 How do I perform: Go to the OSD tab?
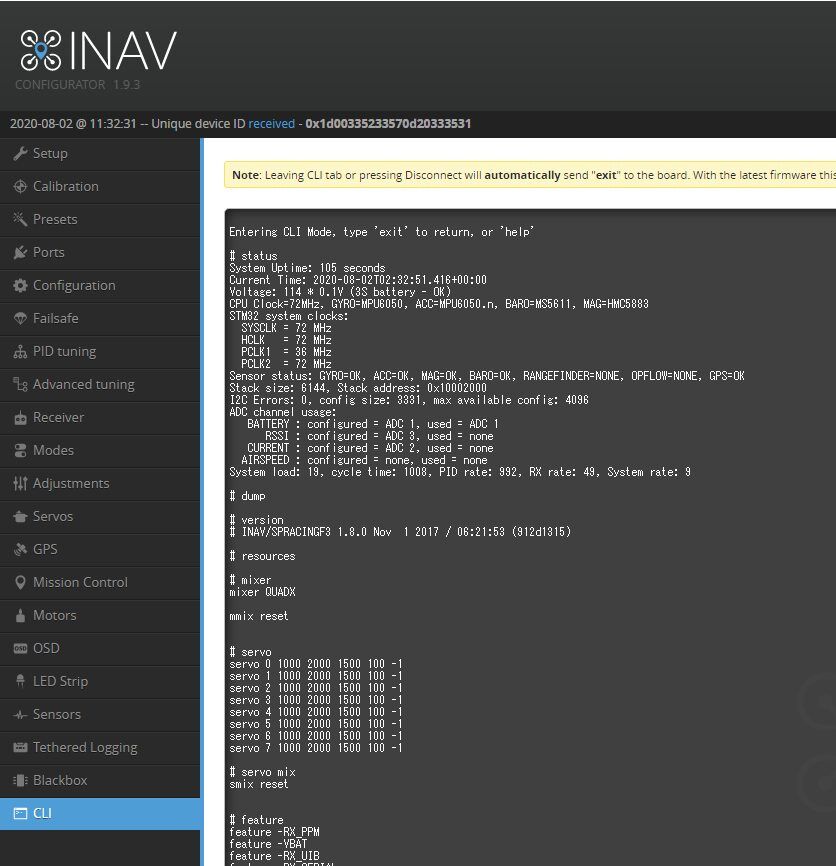[100, 648]
